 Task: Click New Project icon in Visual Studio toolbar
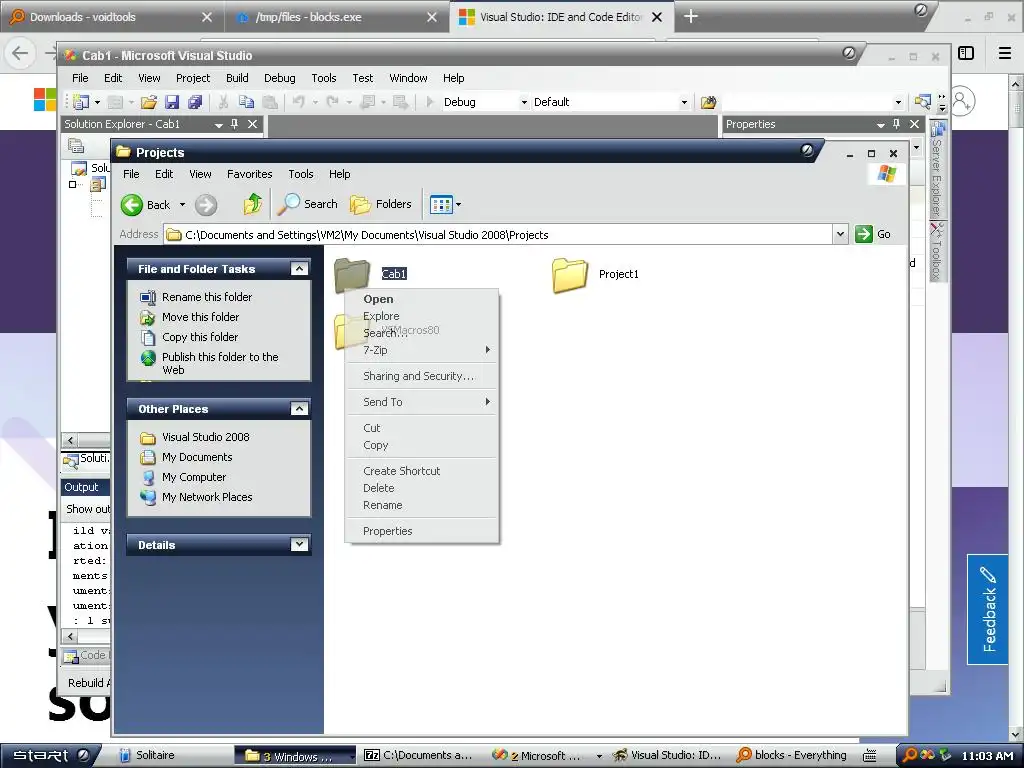[81, 102]
